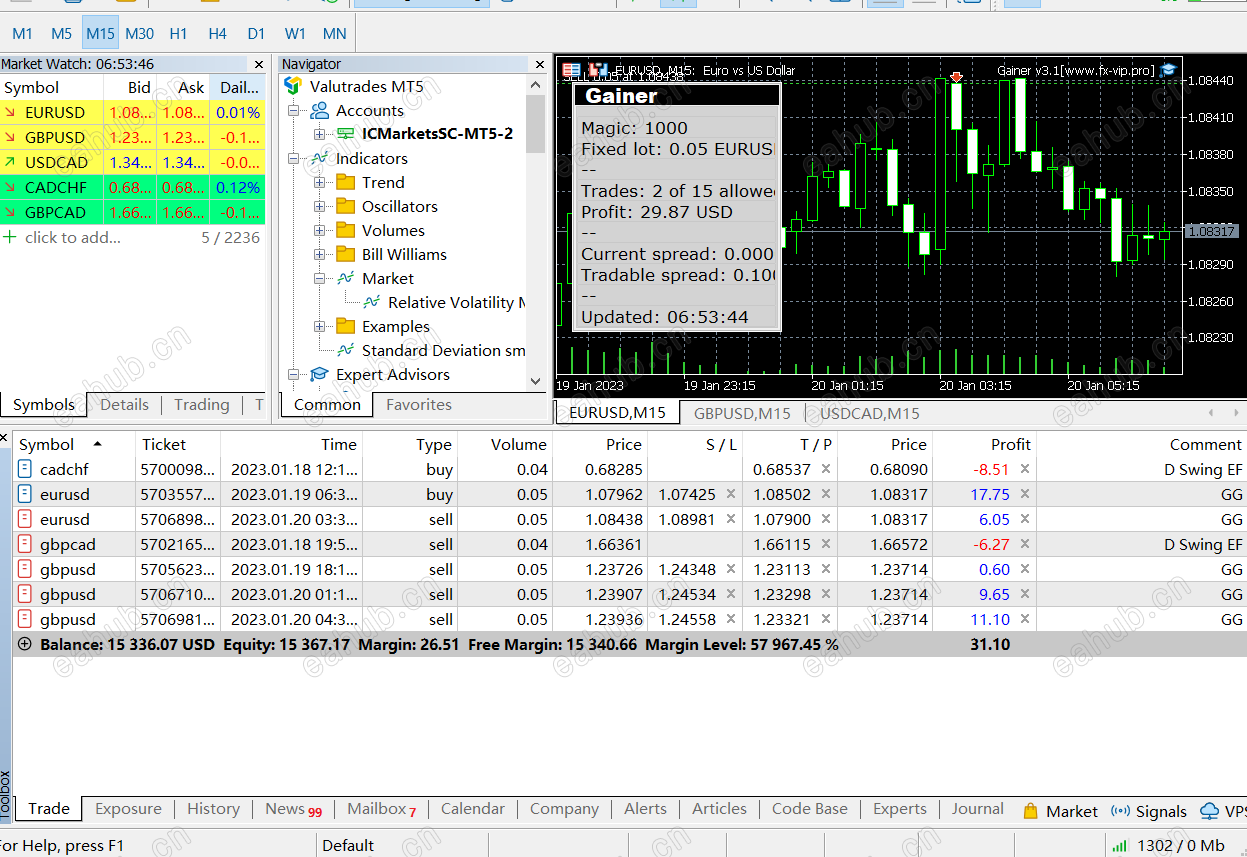The width and height of the screenshot is (1247, 857).
Task: Expand the Oscillators folder in Navigator
Action: [320, 207]
